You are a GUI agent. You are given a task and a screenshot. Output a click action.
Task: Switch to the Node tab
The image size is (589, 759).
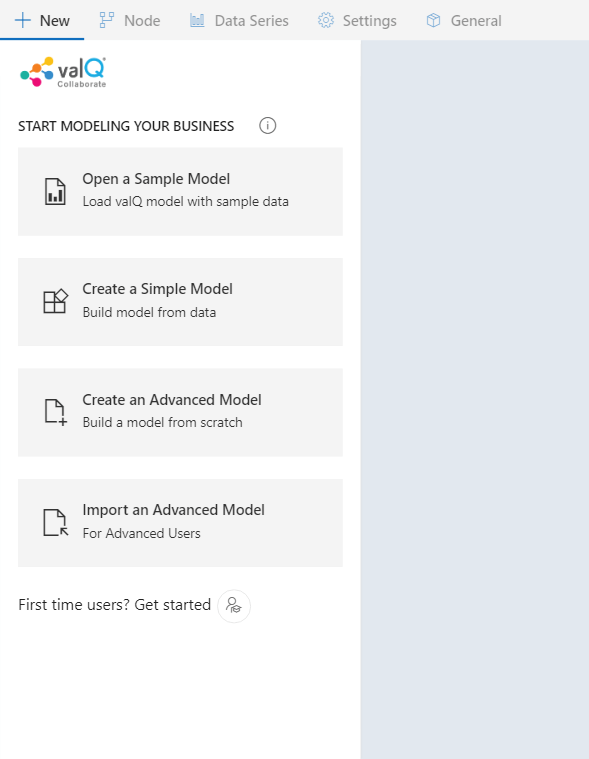coord(130,20)
